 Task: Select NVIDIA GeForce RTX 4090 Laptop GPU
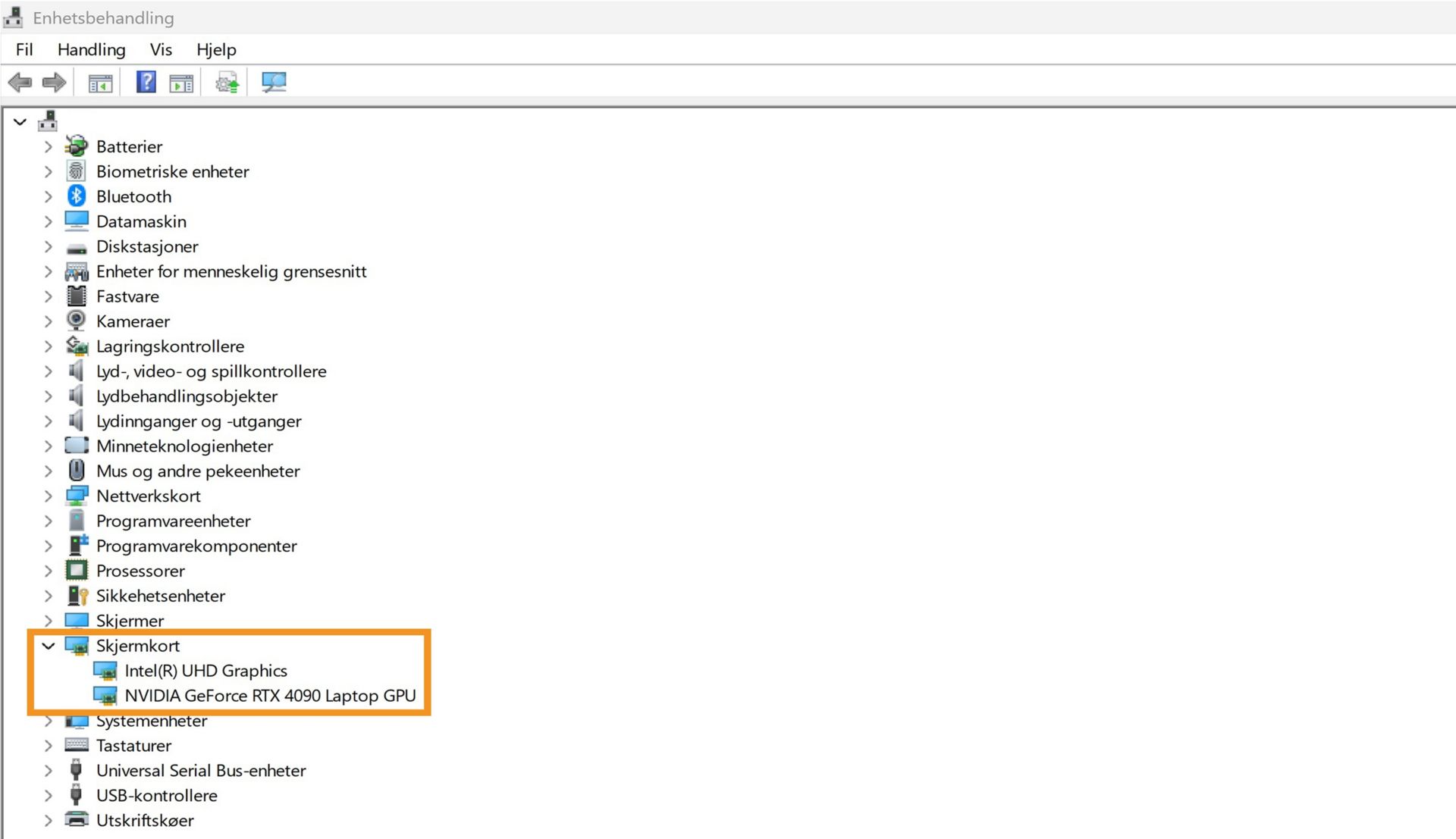point(270,696)
